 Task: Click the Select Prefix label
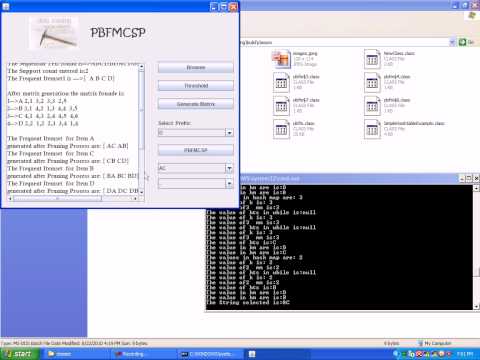point(174,123)
